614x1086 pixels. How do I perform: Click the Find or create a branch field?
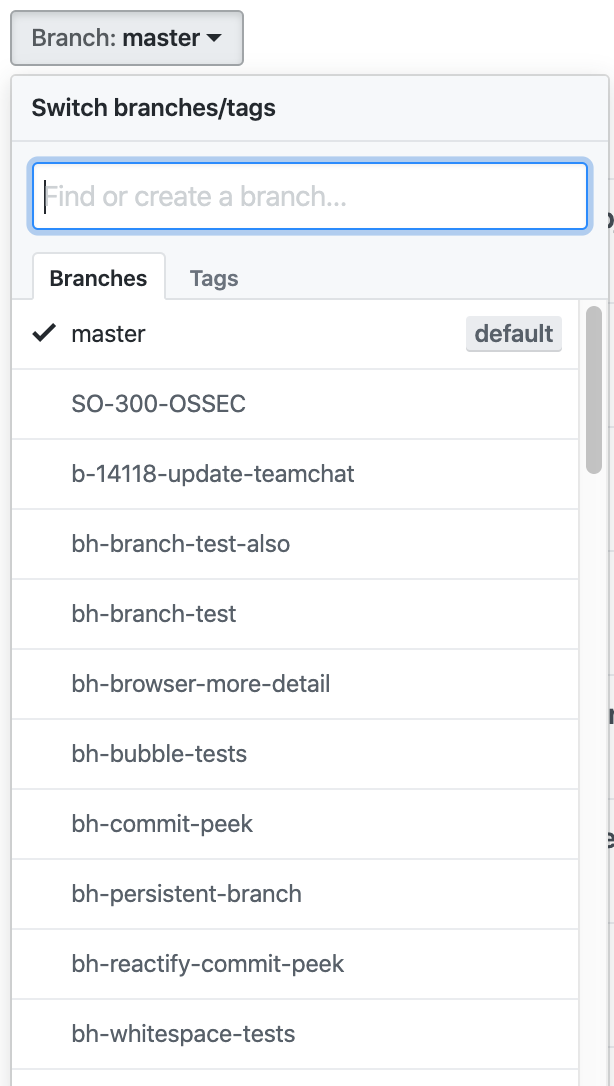click(x=310, y=196)
